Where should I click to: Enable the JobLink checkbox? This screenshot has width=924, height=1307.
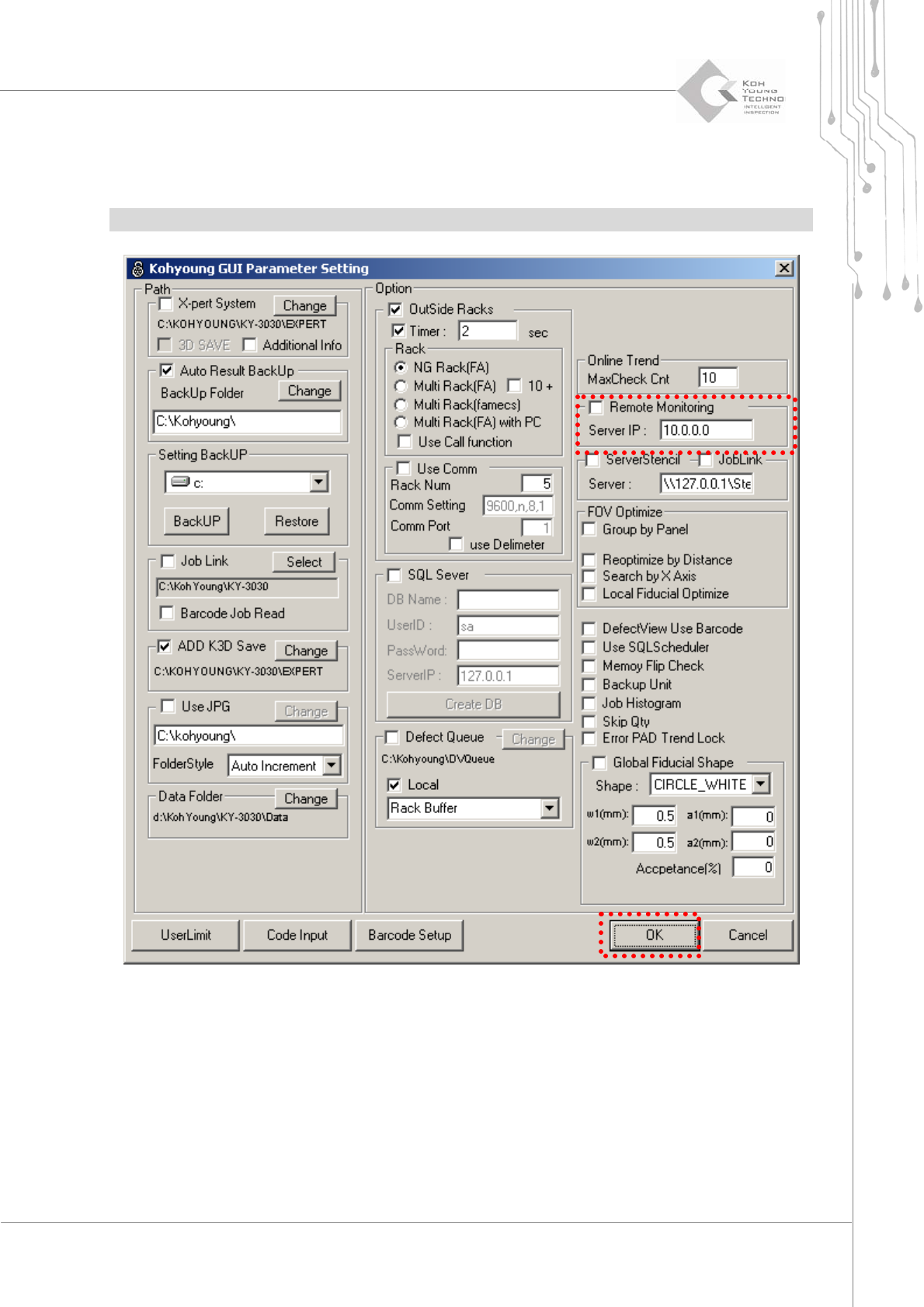pyautogui.click(x=706, y=460)
